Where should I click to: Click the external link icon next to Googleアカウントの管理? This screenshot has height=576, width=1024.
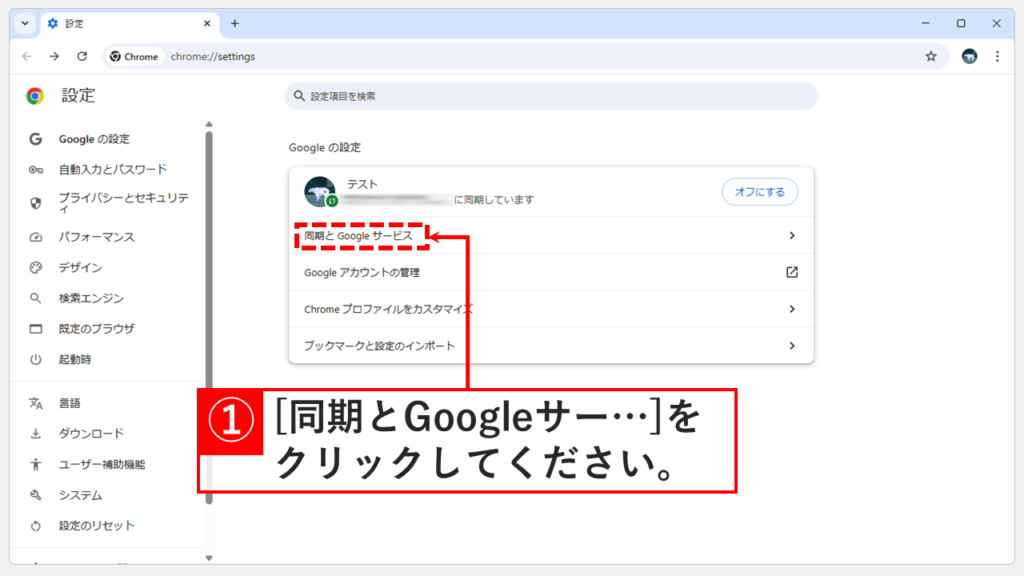(x=791, y=272)
